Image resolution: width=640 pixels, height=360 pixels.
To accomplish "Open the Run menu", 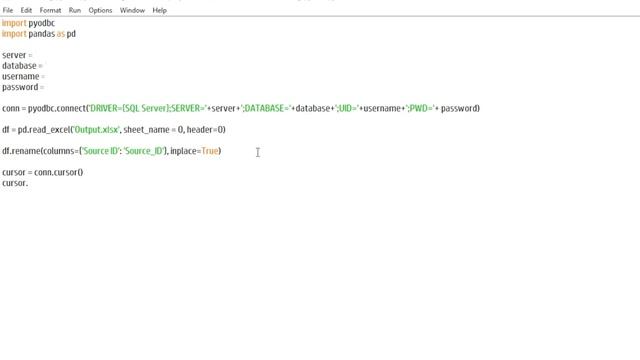I will 75,10.
